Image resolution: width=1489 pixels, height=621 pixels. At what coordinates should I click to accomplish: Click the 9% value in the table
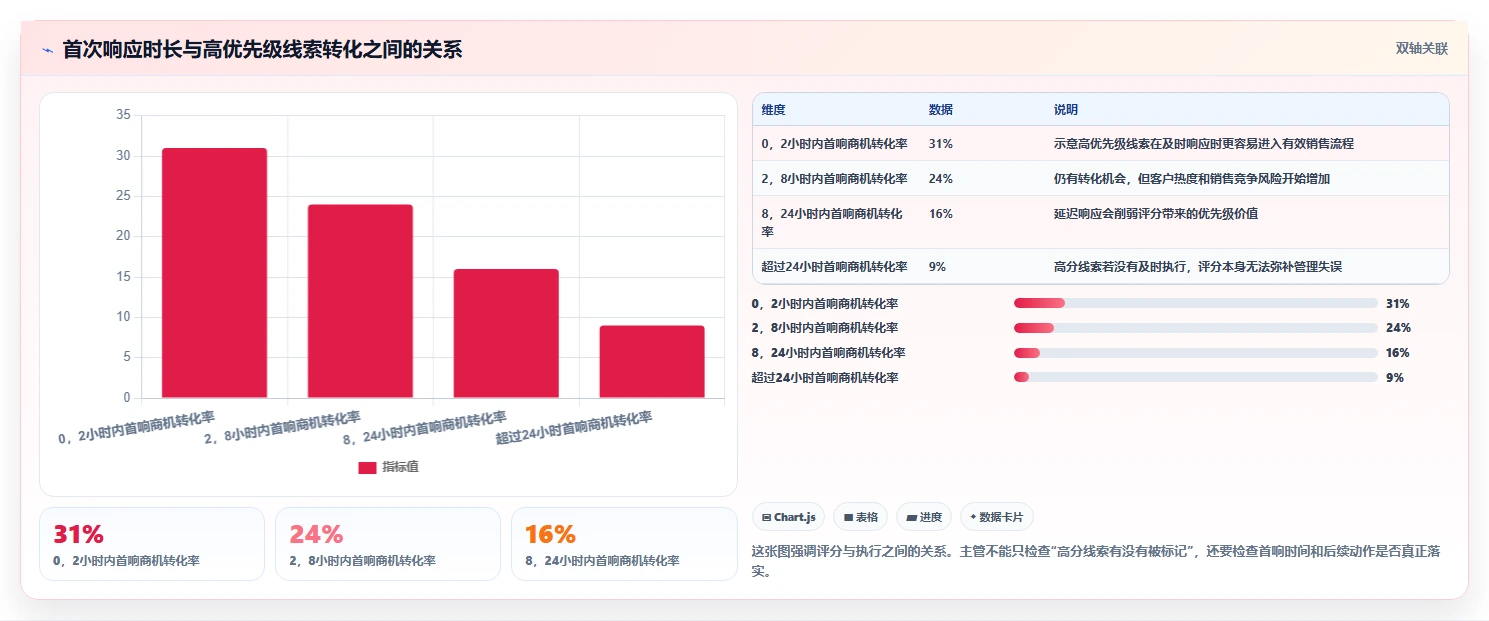pos(938,267)
